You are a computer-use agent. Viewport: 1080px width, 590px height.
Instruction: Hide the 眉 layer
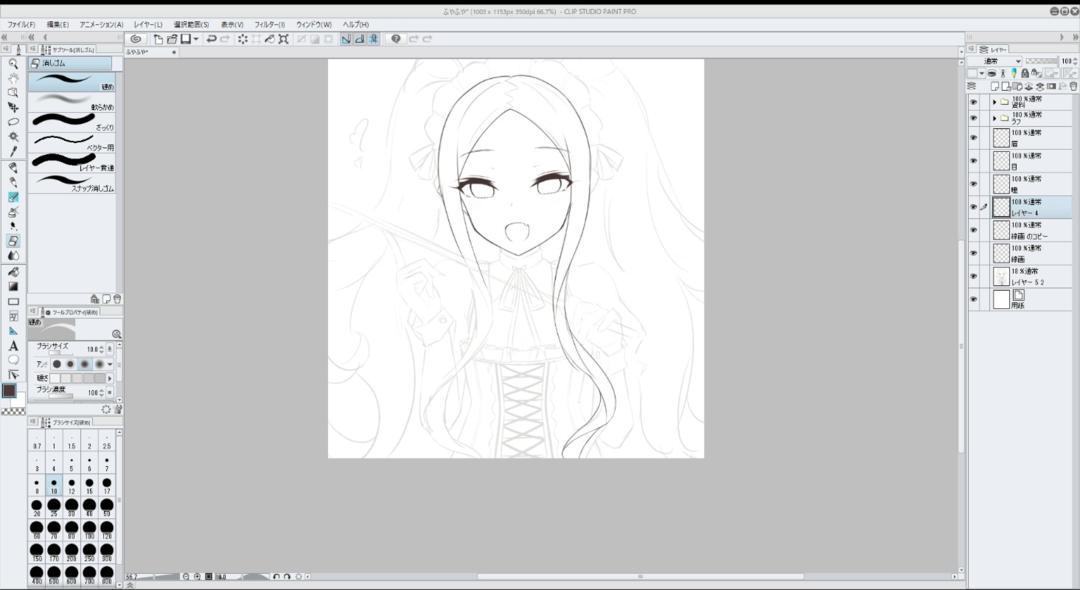pyautogui.click(x=973, y=138)
